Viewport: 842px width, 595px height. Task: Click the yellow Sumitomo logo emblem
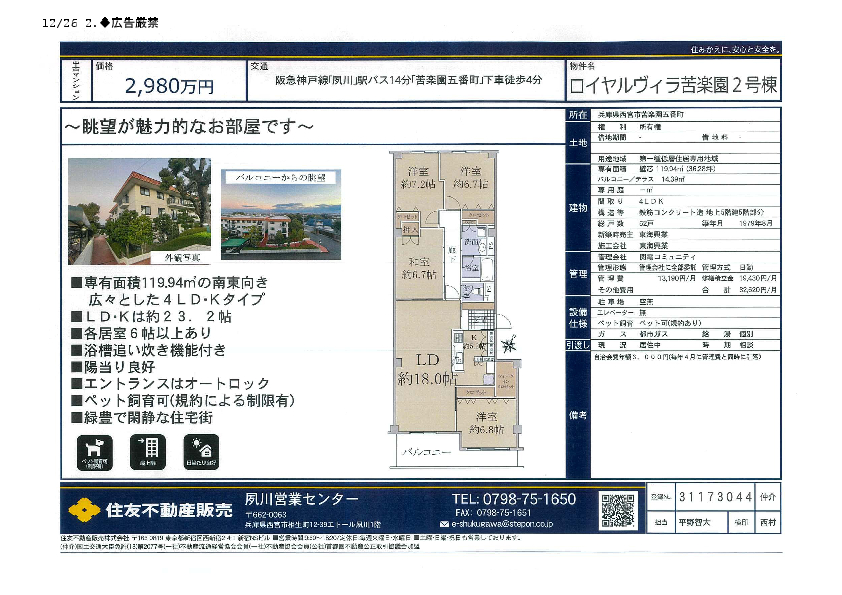pos(85,510)
